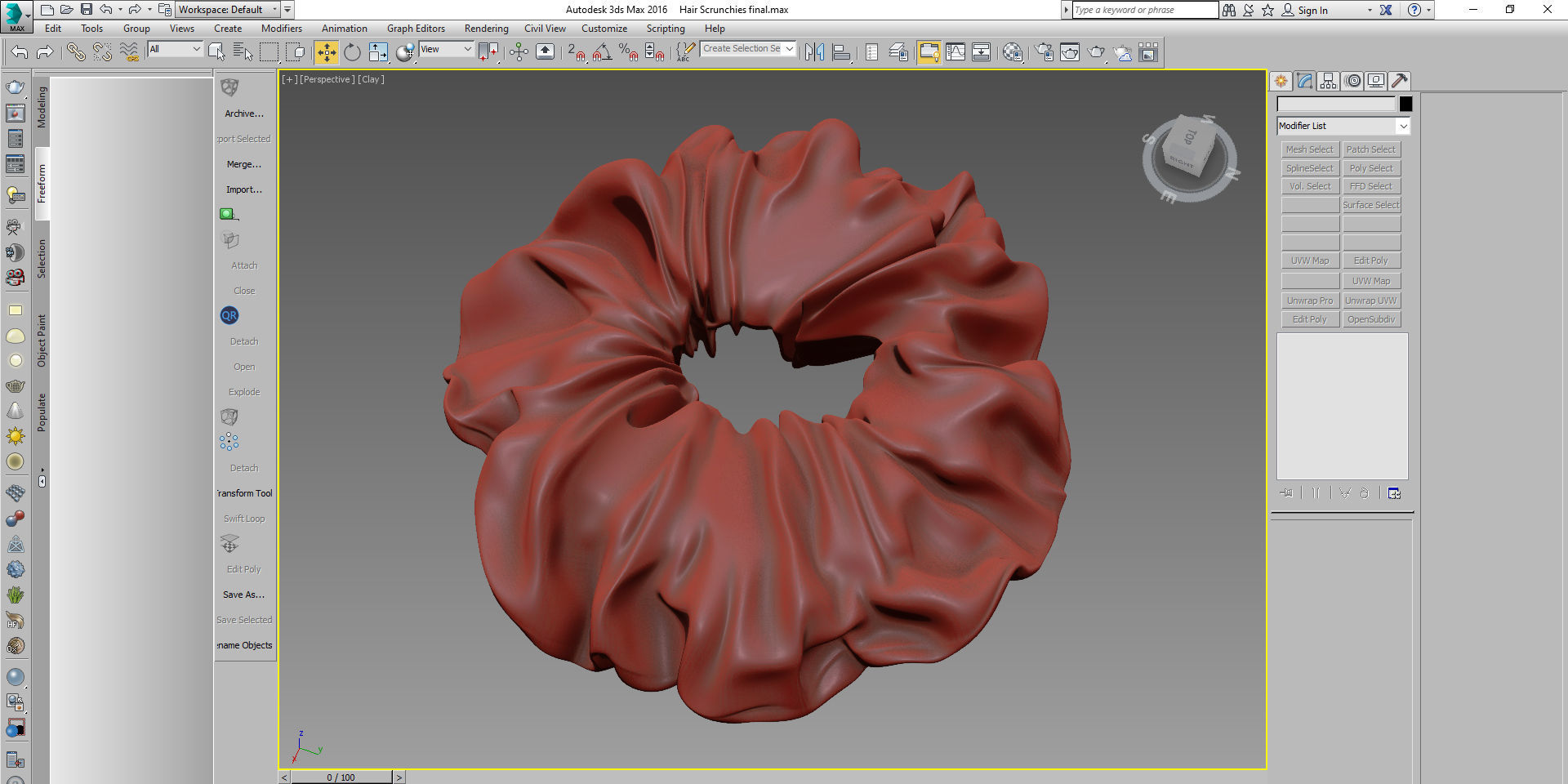Click the Align tool icon
The image size is (1568, 784).
click(841, 52)
